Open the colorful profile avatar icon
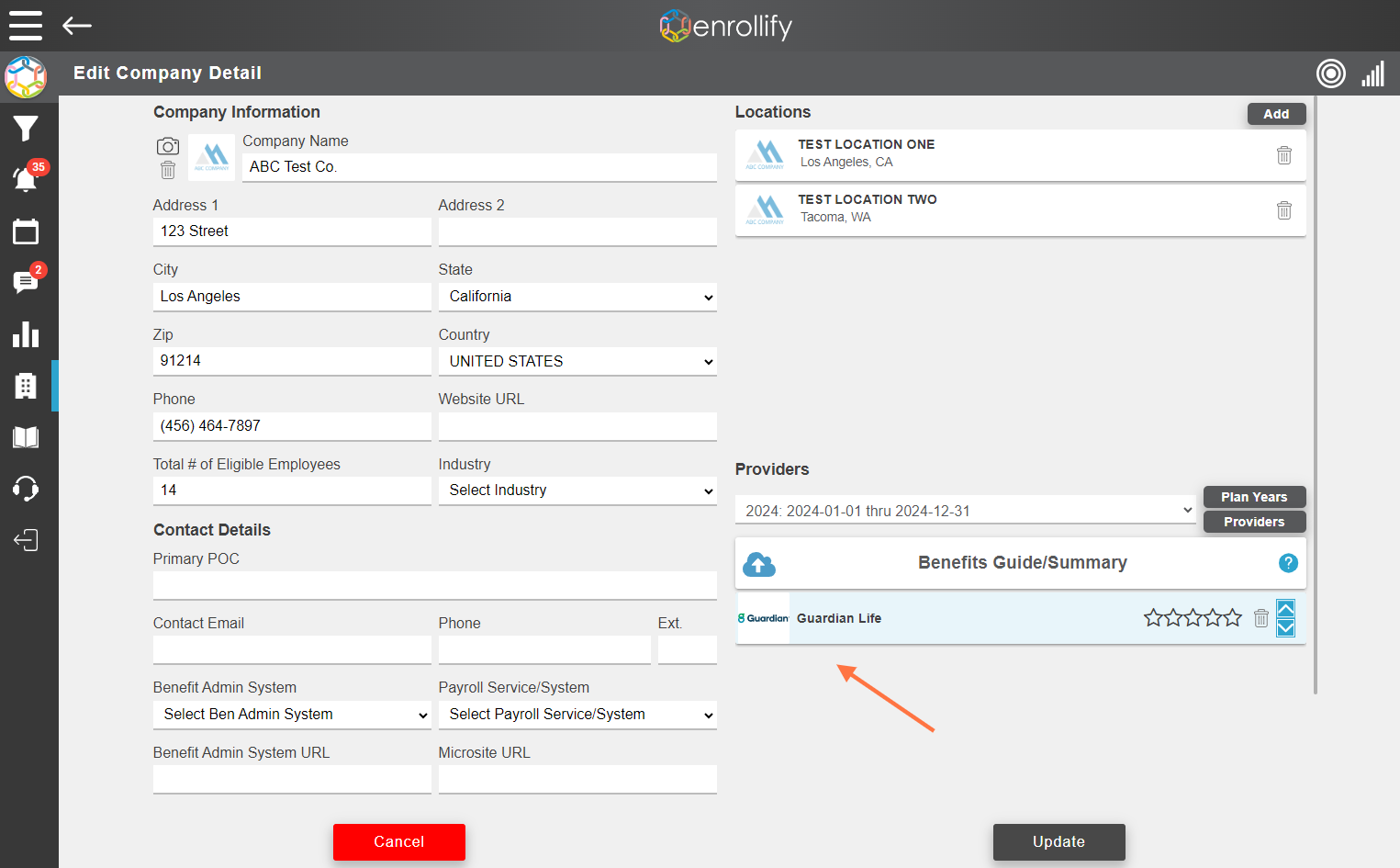 pos(26,77)
